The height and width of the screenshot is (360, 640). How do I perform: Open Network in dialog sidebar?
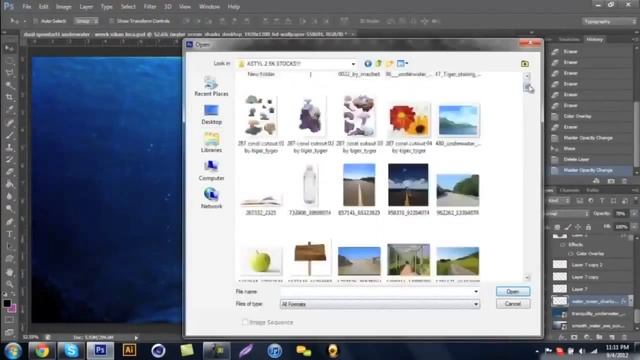pos(211,198)
